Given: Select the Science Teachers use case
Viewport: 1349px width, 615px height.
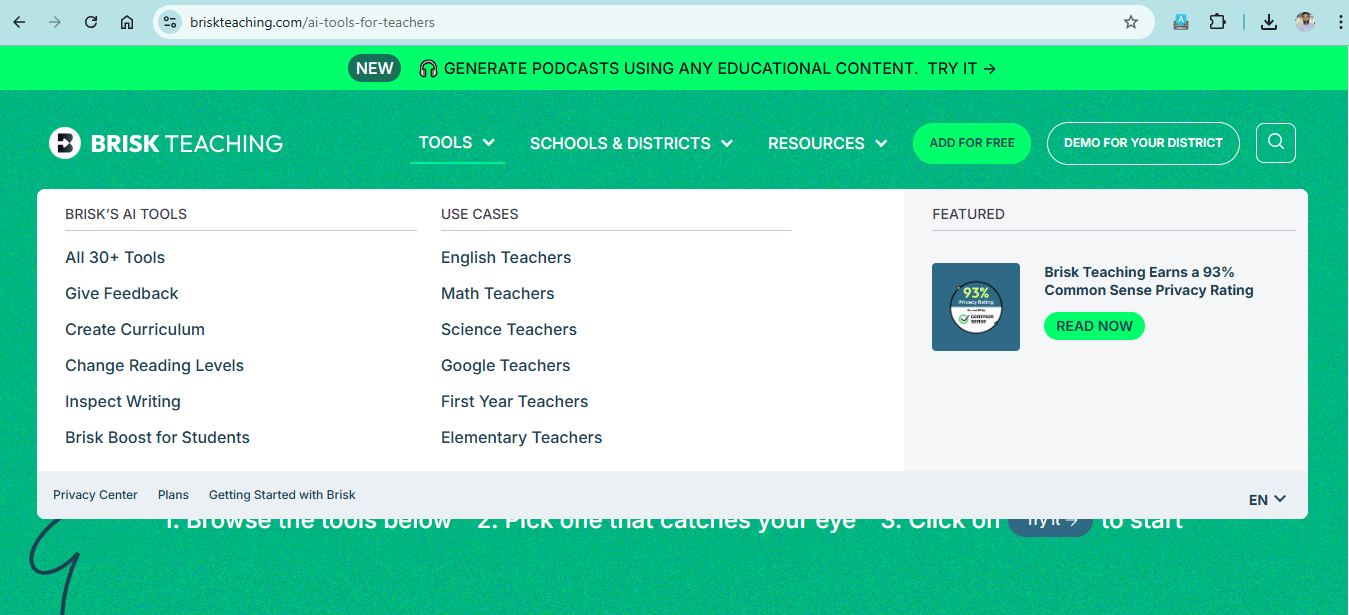Looking at the screenshot, I should pyautogui.click(x=509, y=329).
